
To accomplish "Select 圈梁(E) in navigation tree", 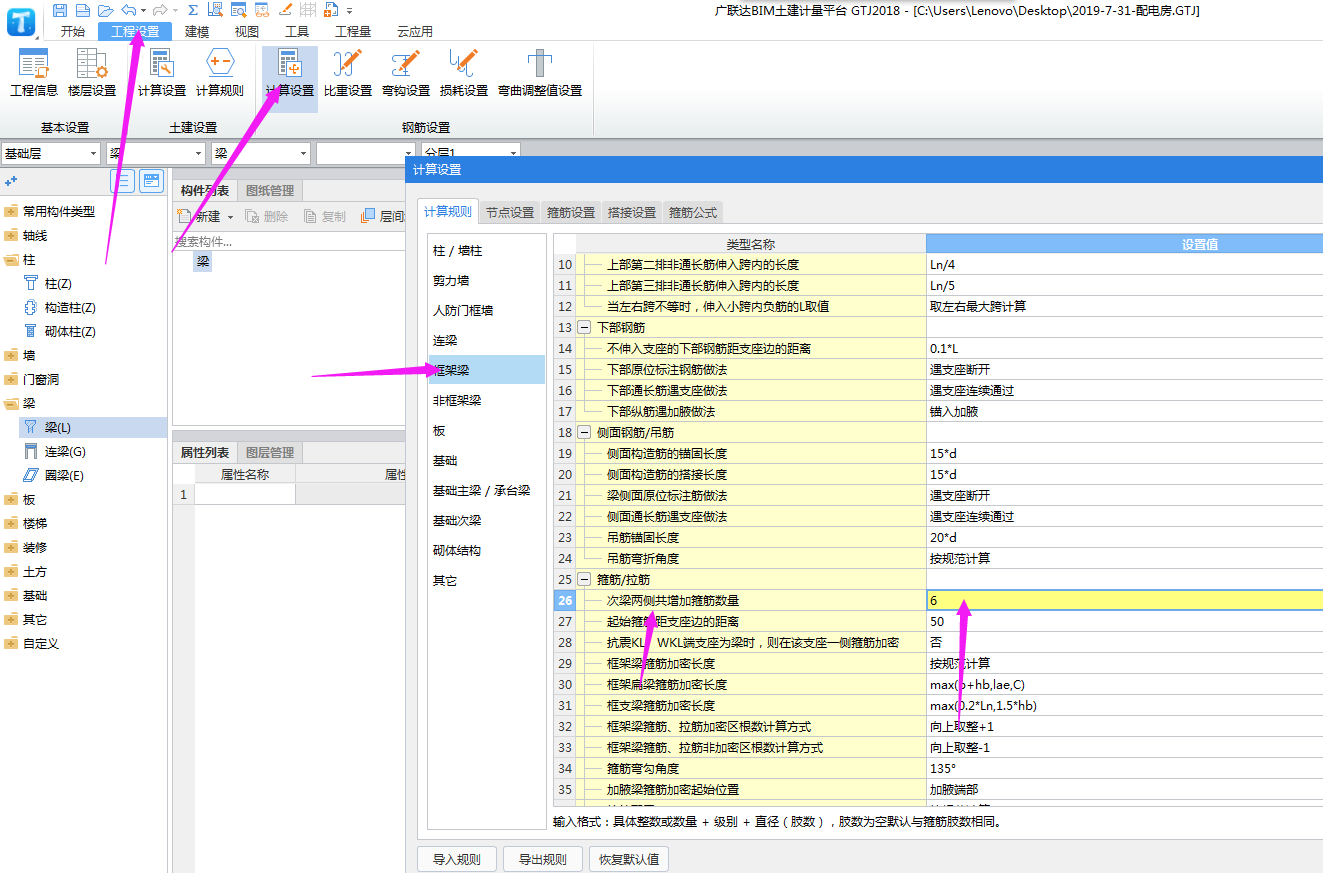I will 65,475.
